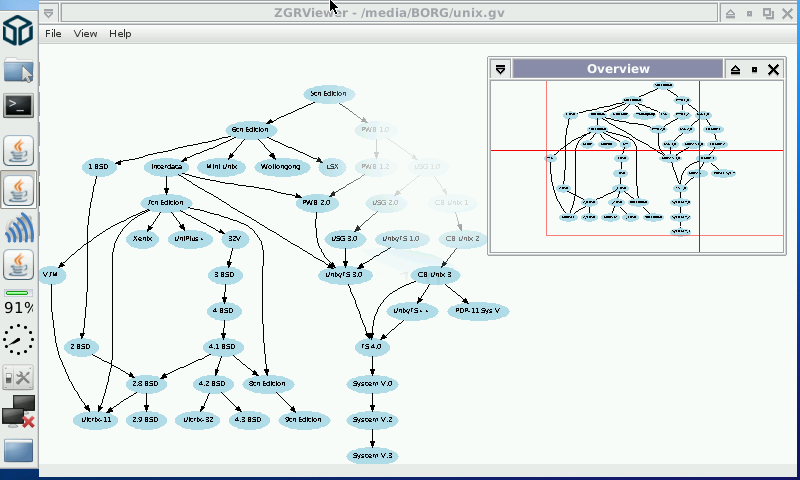Launch the terminal icon in the dock
The width and height of the screenshot is (800, 480).
18,106
